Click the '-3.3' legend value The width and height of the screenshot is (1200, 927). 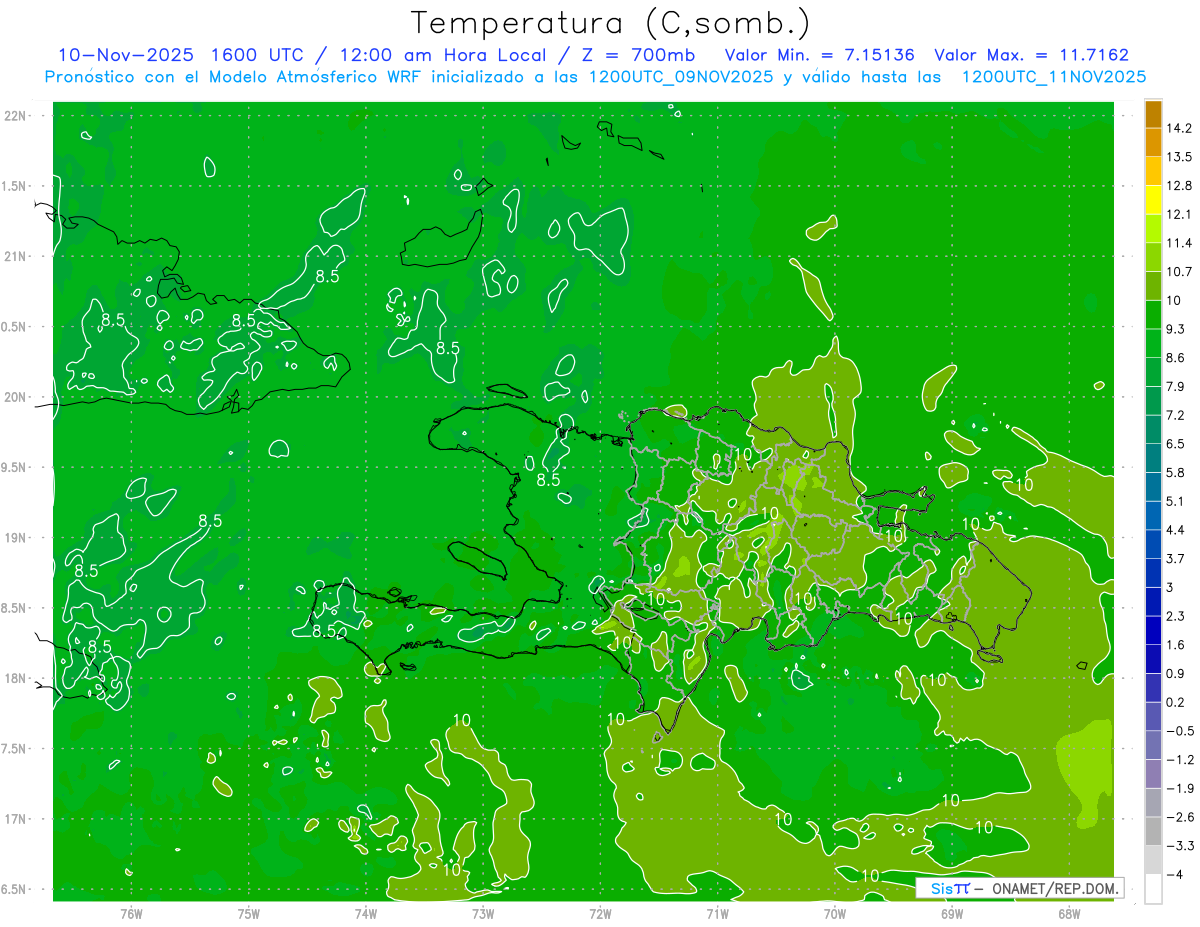point(1179,846)
